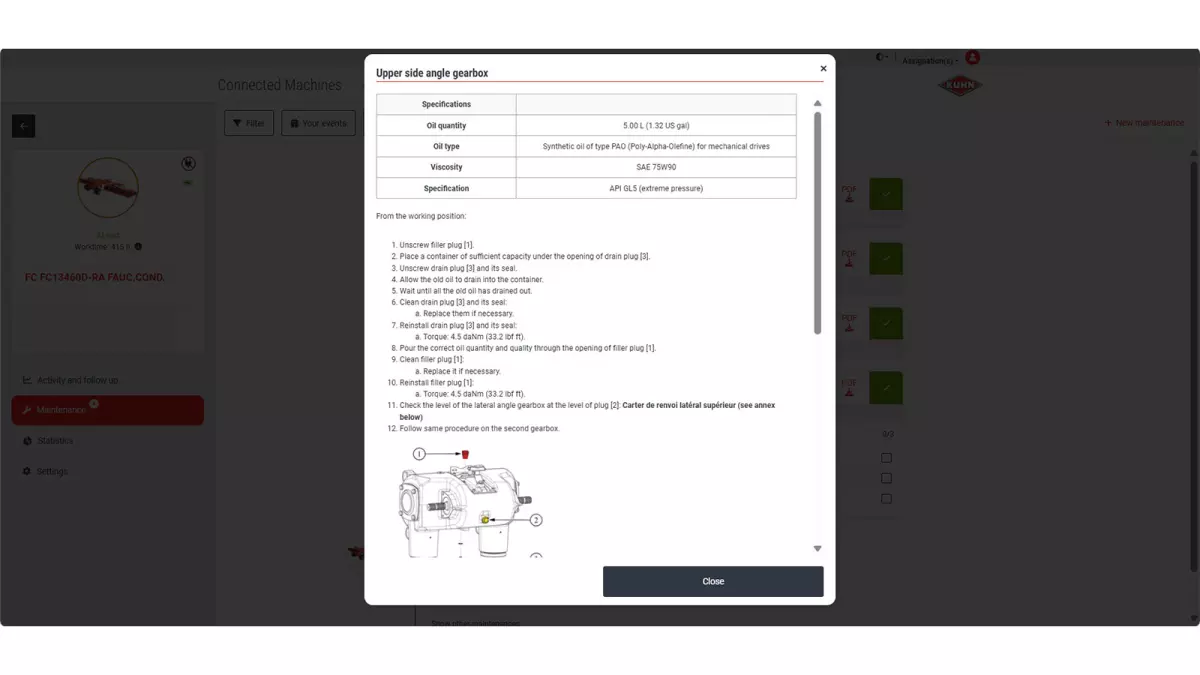Click the worktime info icon

coord(138,246)
